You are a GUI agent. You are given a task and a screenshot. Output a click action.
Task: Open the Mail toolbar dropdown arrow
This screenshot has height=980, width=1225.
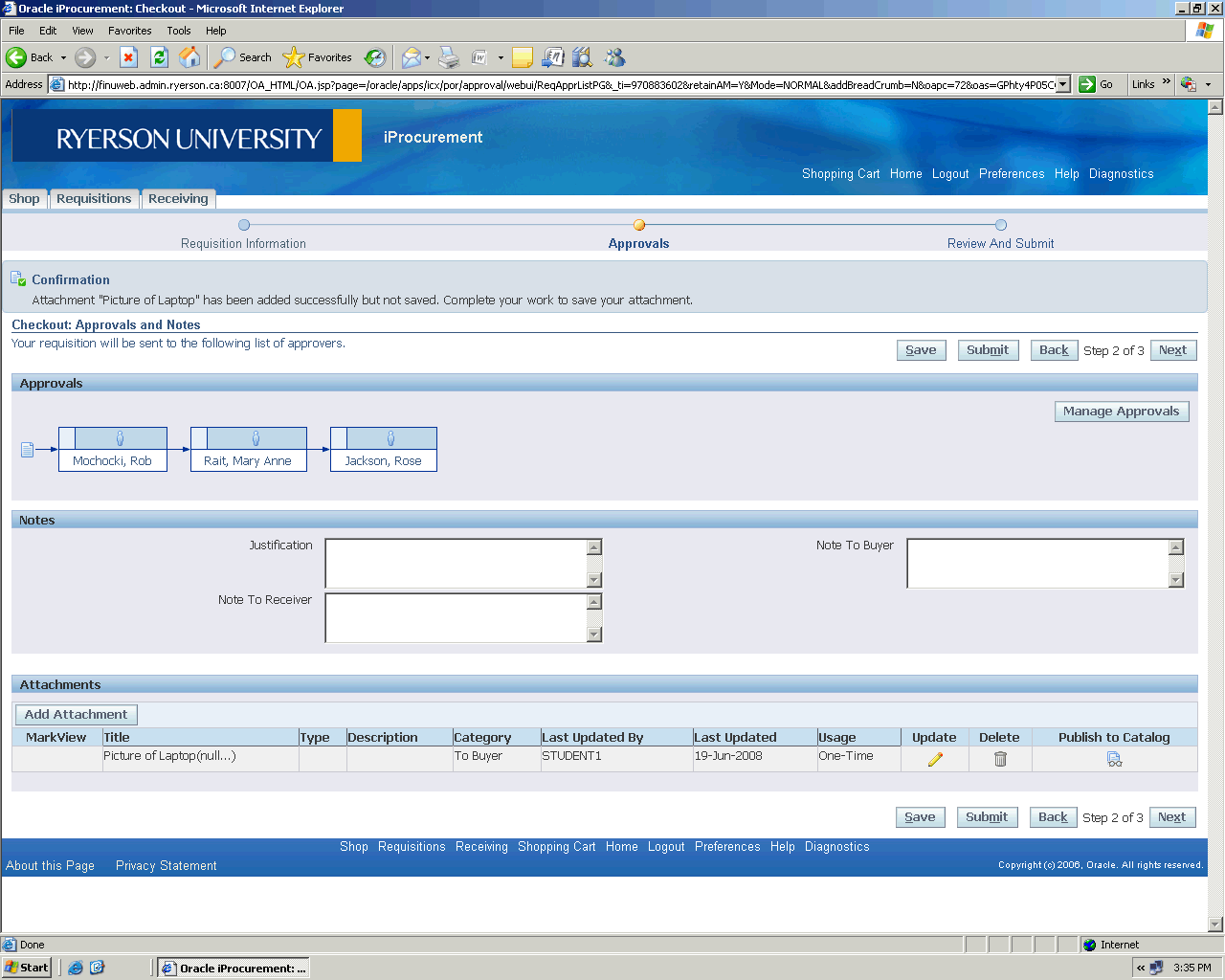(x=427, y=57)
